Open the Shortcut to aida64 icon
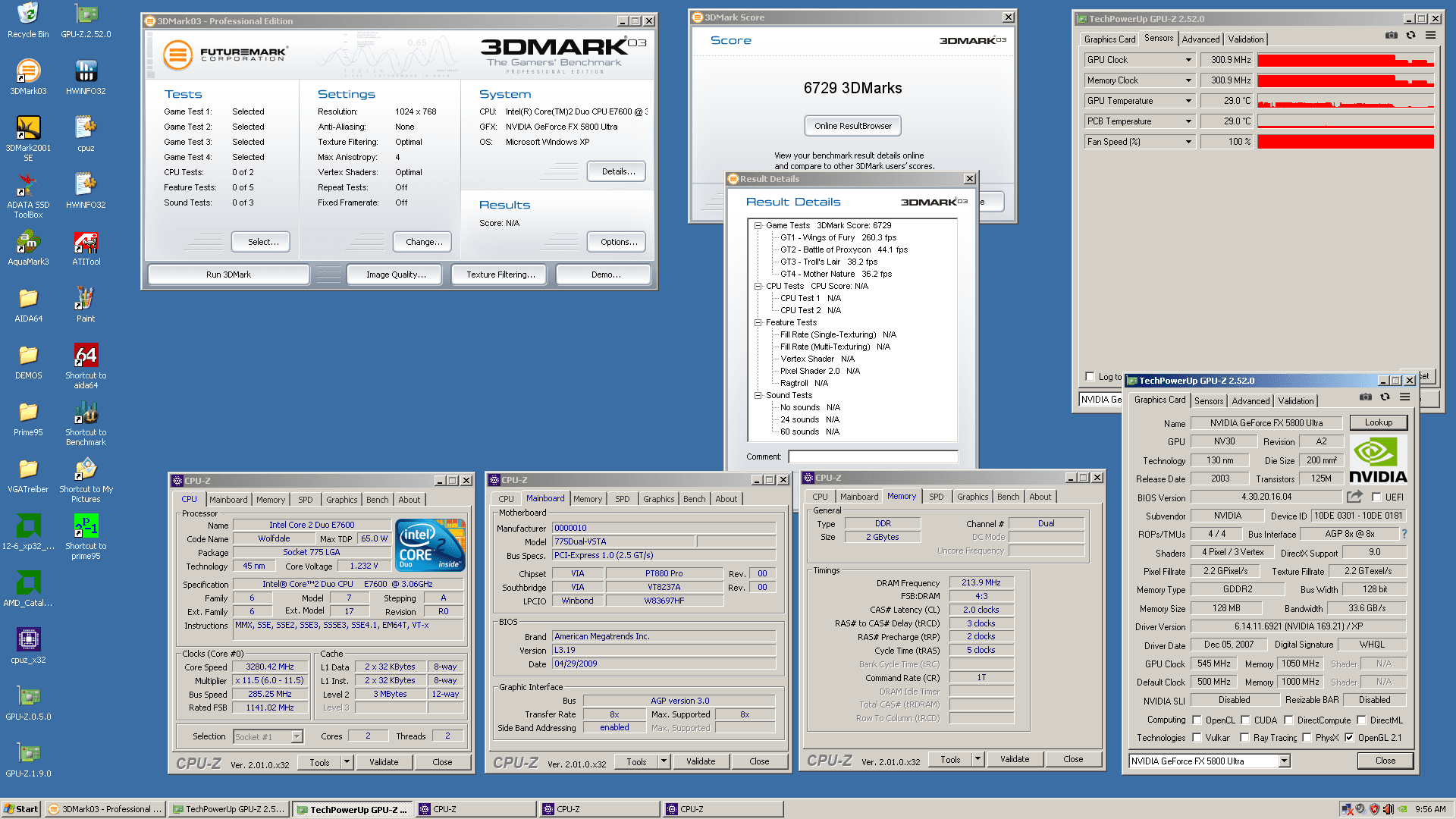 (86, 366)
